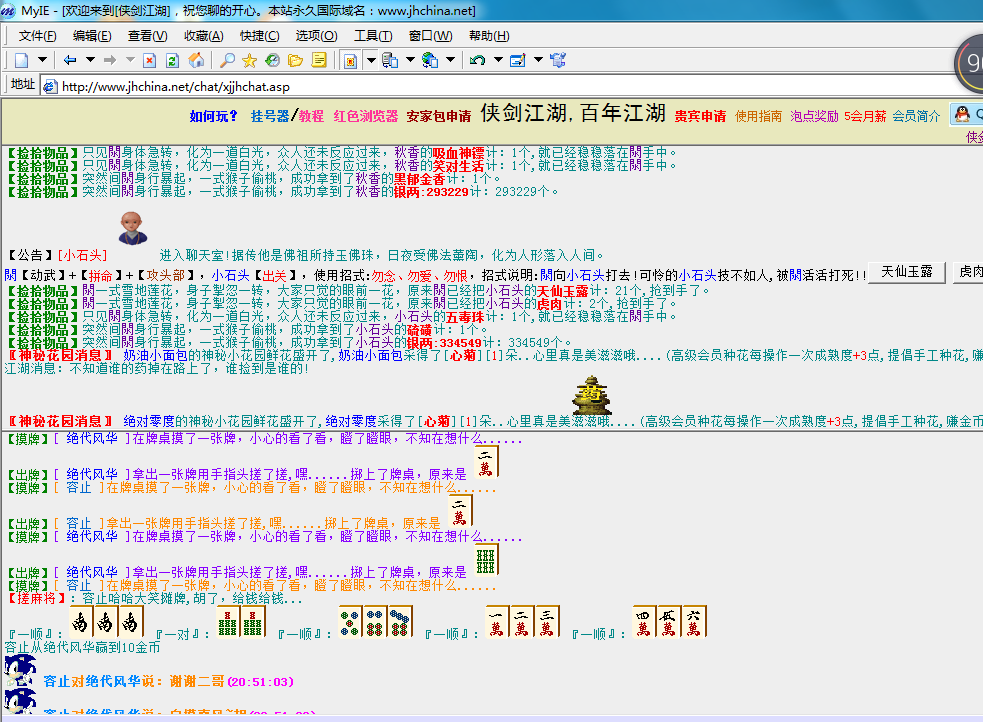Open the 教程 link
This screenshot has width=983, height=722.
311,116
